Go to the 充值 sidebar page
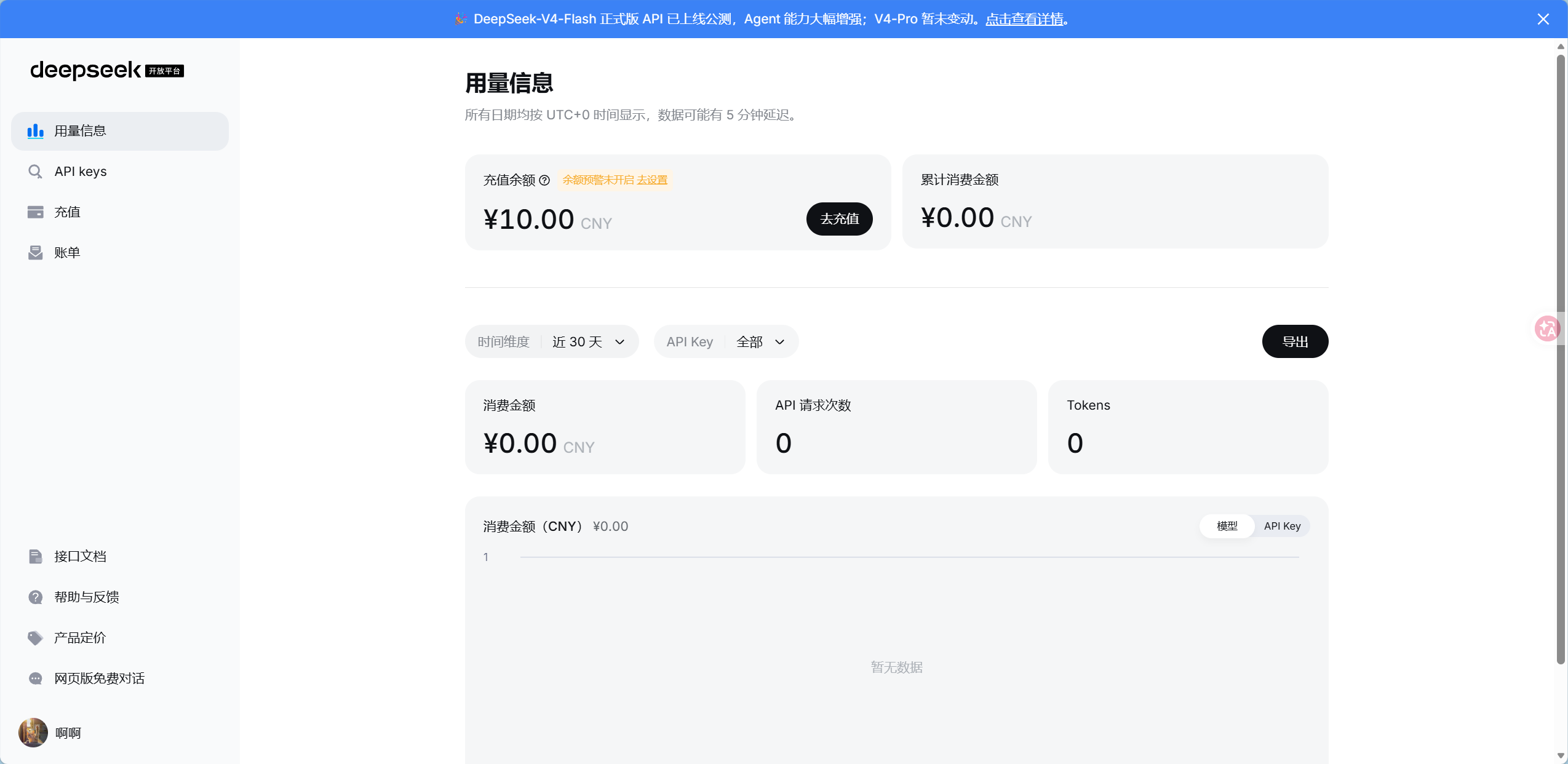 [x=120, y=212]
